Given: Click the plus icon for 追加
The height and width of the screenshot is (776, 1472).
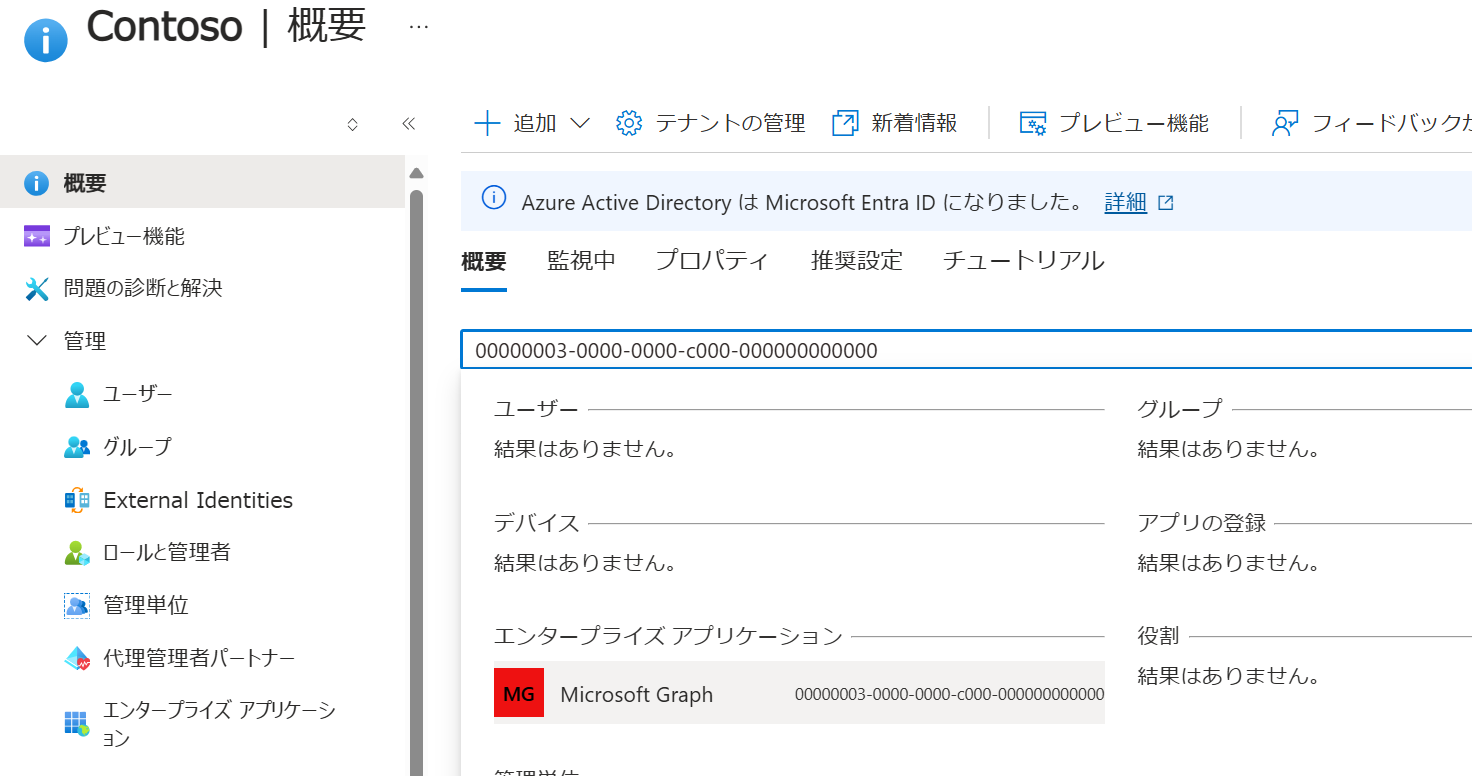Looking at the screenshot, I should coord(487,123).
